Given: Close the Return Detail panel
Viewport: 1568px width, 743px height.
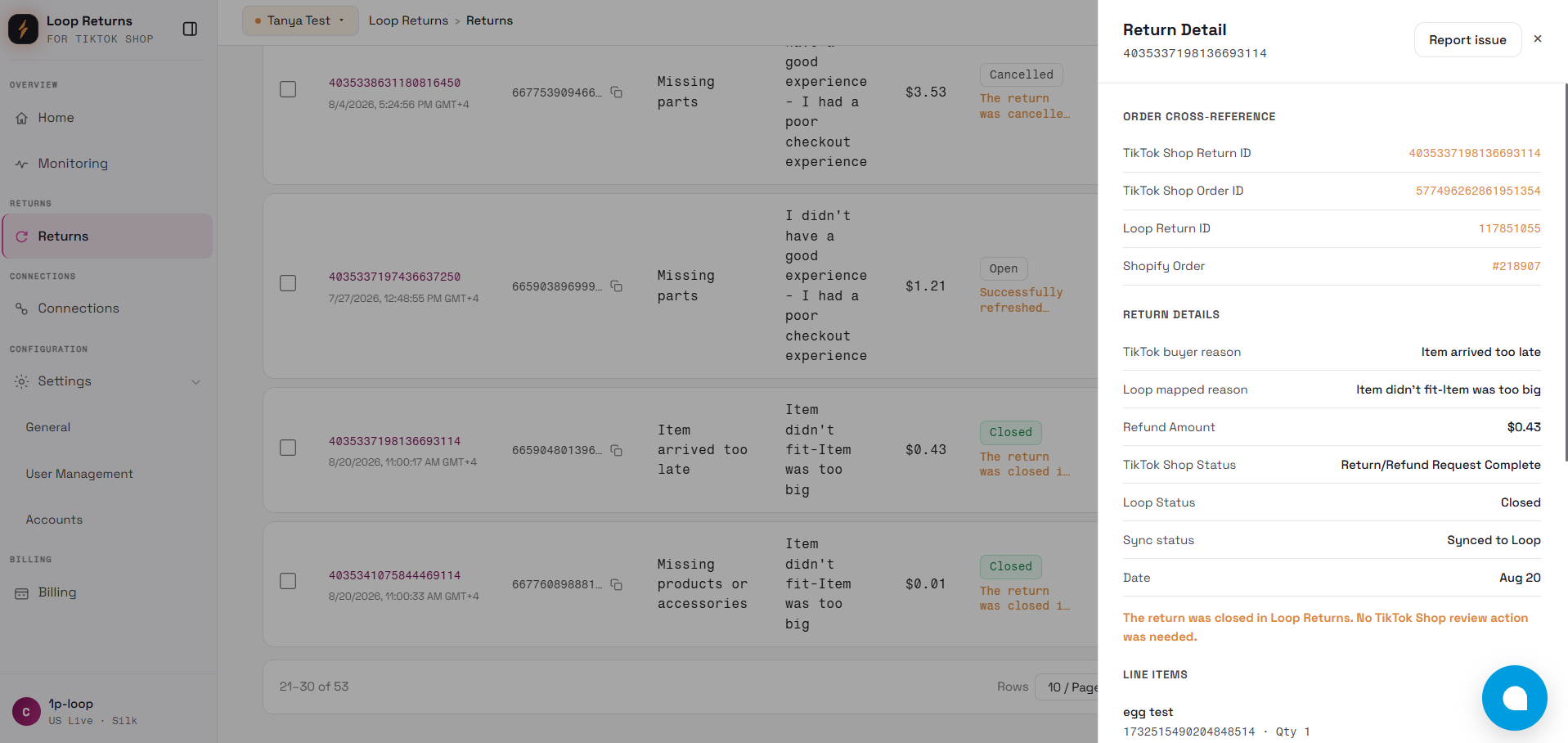Looking at the screenshot, I should 1538,38.
